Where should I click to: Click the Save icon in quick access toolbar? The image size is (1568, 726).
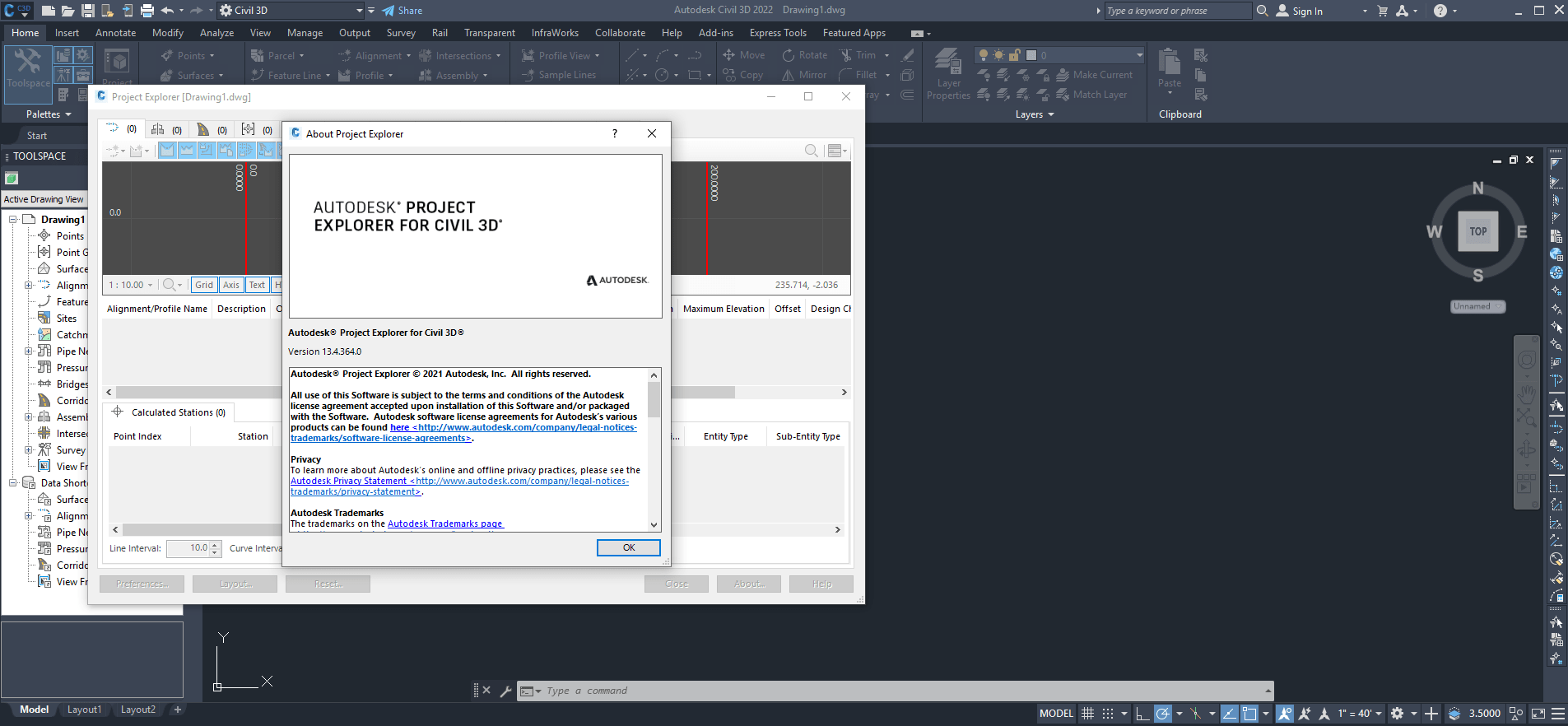pos(87,11)
